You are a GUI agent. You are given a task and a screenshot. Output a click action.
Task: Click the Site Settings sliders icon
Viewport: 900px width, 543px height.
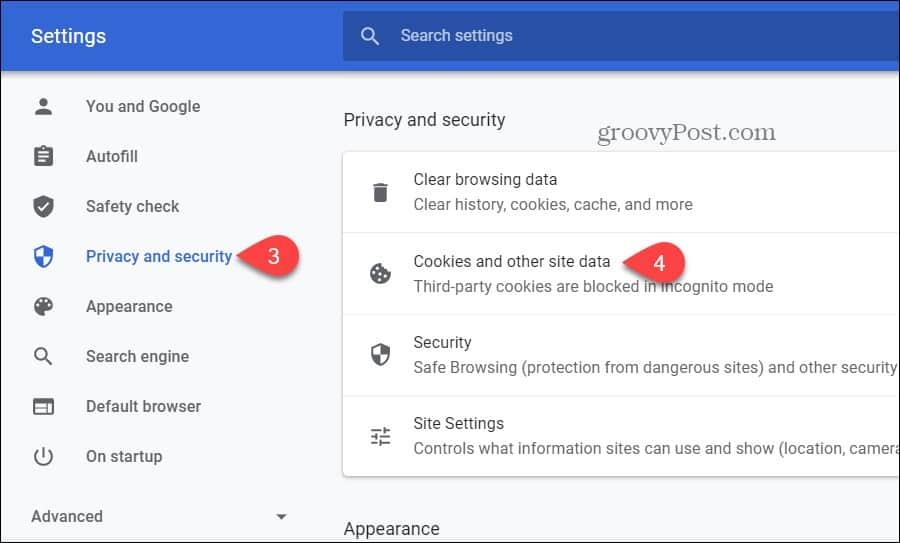click(380, 436)
